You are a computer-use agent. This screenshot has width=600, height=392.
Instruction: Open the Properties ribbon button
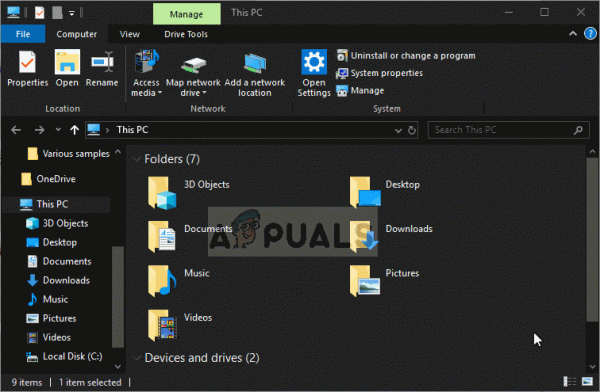point(28,69)
